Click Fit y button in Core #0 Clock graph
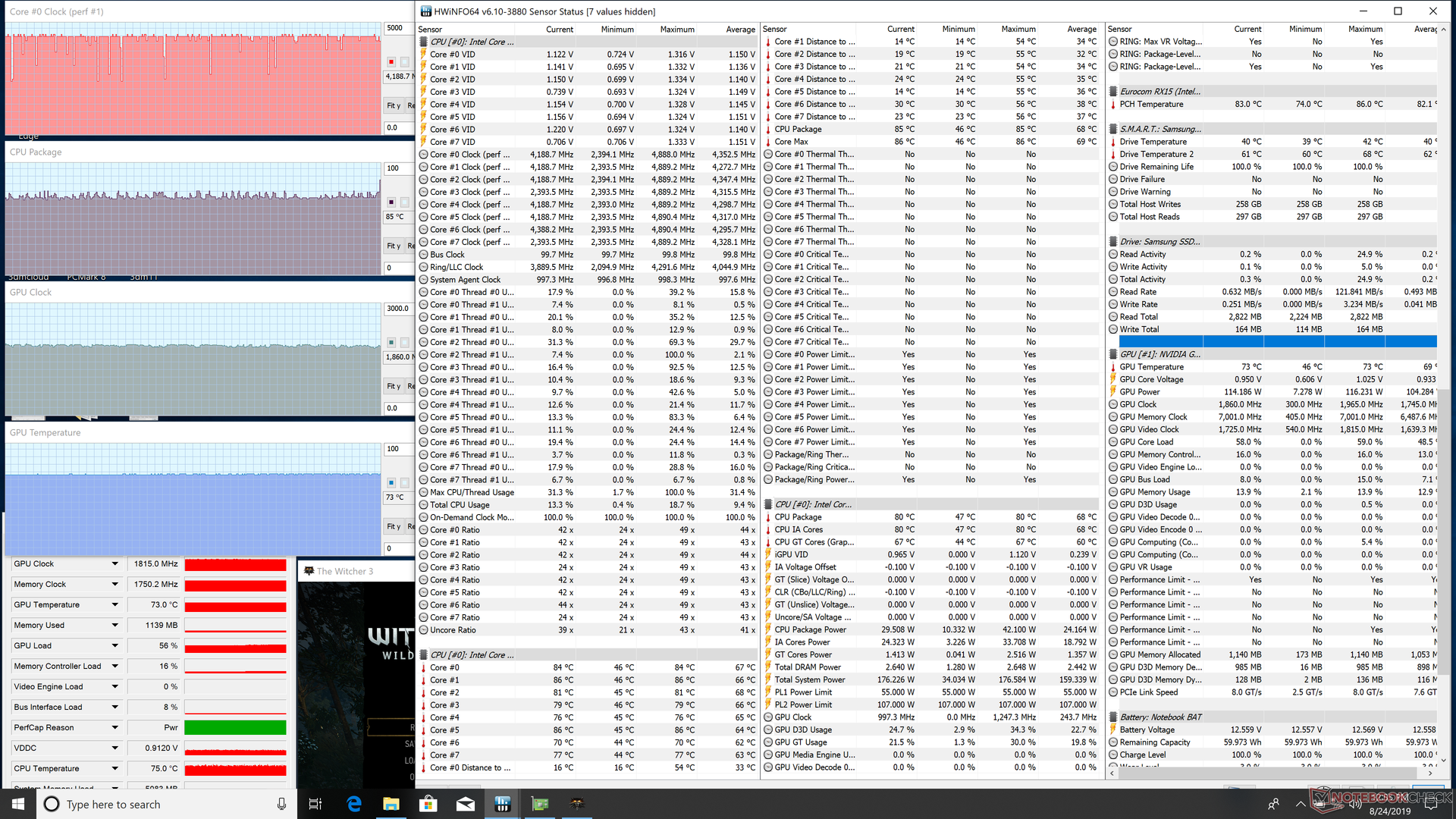 (x=394, y=105)
